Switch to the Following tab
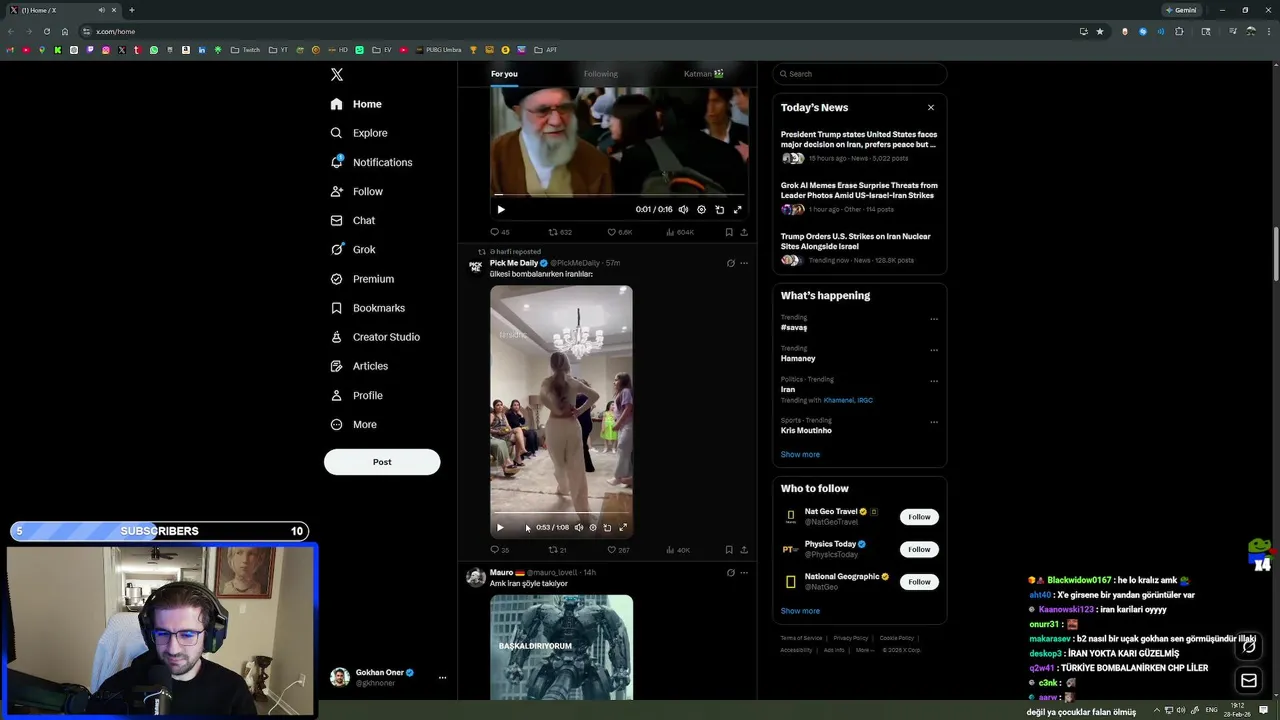 pyautogui.click(x=601, y=74)
